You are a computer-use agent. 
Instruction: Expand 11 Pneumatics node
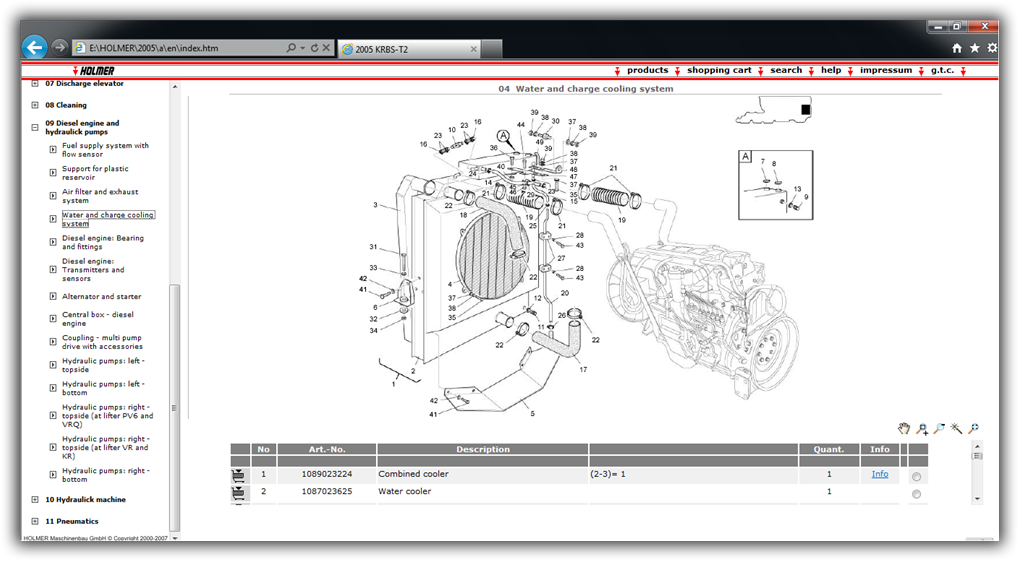pyautogui.click(x=35, y=521)
